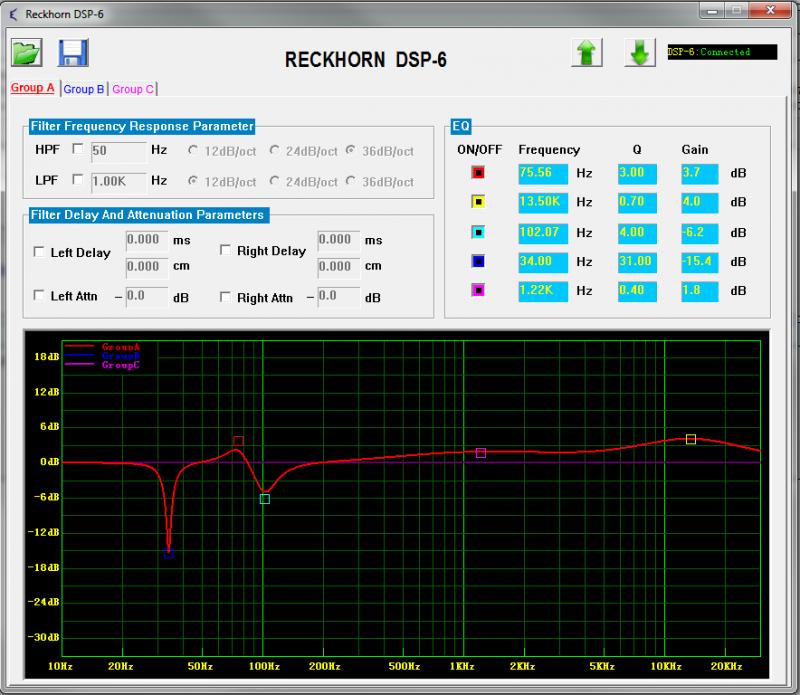Toggle the cyan EQ band on/off button

[x=478, y=232]
